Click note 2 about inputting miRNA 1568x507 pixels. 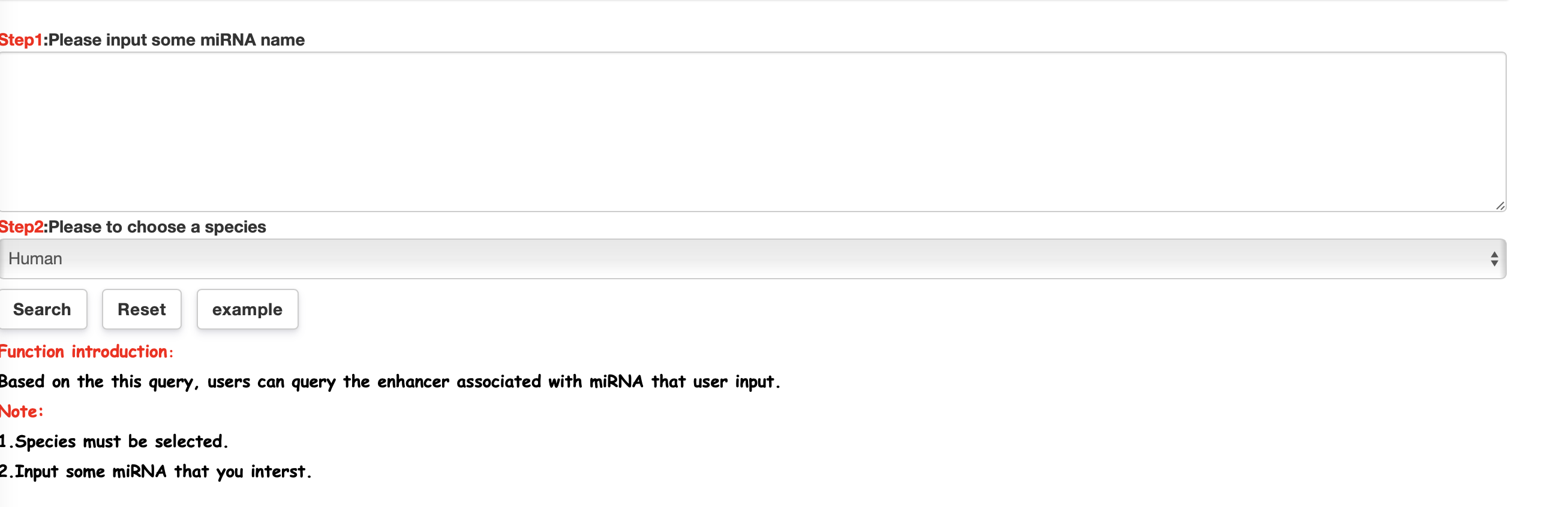tap(156, 472)
